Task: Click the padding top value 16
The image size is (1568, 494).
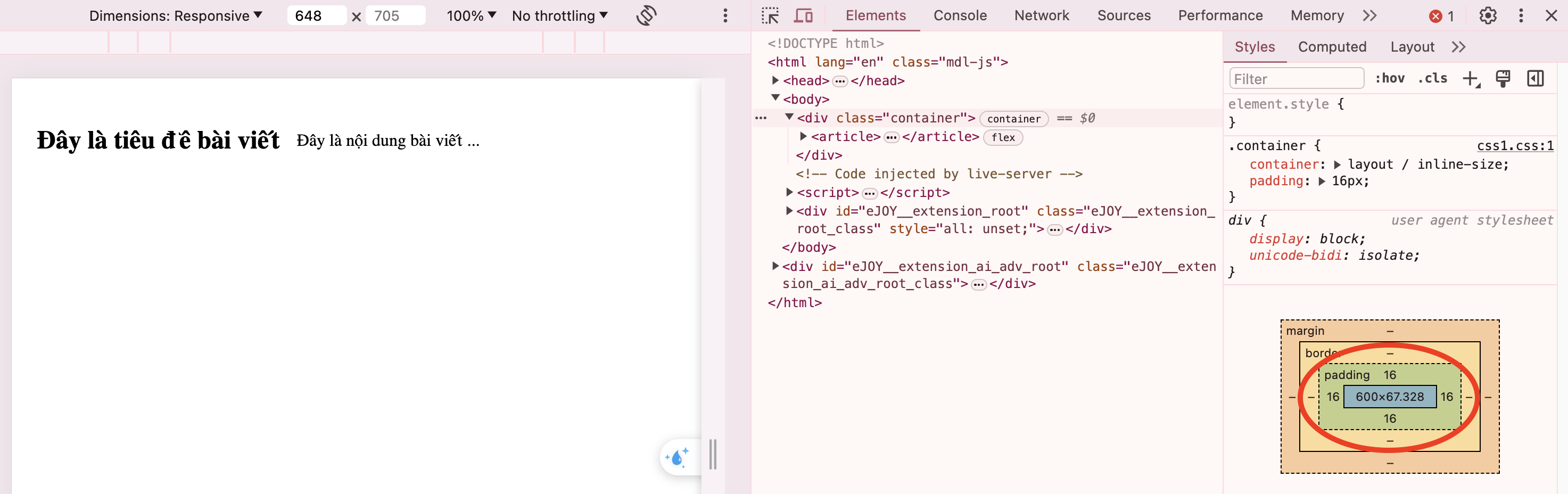Action: click(x=1390, y=375)
